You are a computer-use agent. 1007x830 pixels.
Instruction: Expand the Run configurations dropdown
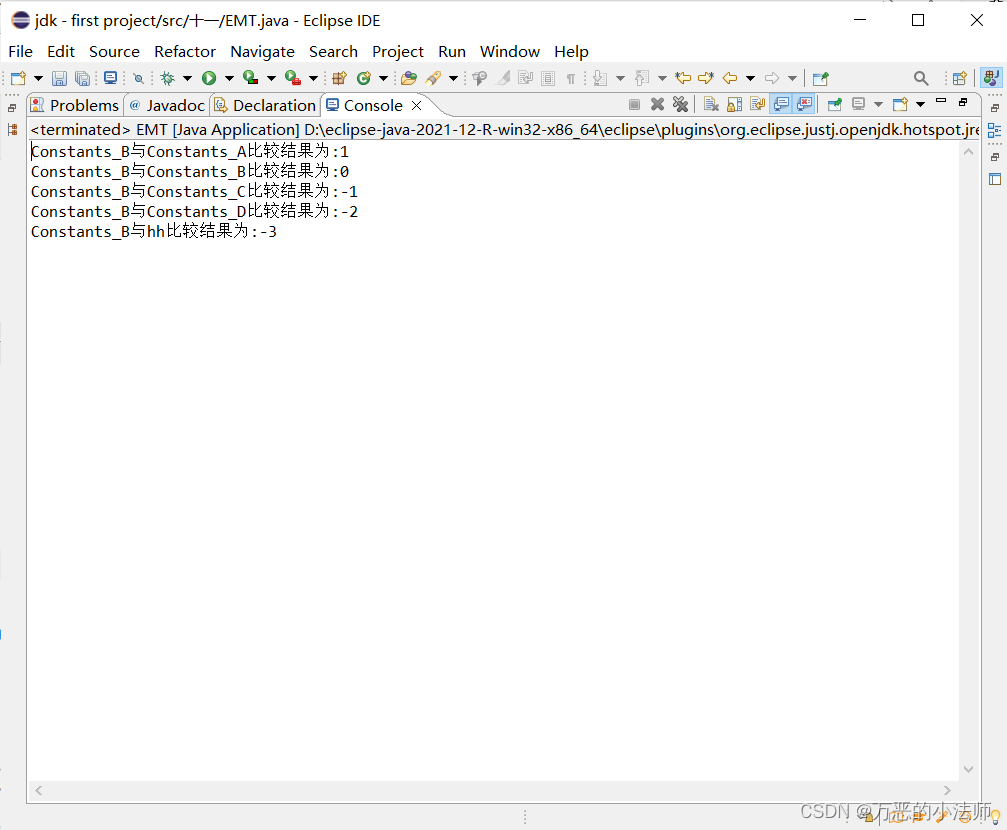229,78
